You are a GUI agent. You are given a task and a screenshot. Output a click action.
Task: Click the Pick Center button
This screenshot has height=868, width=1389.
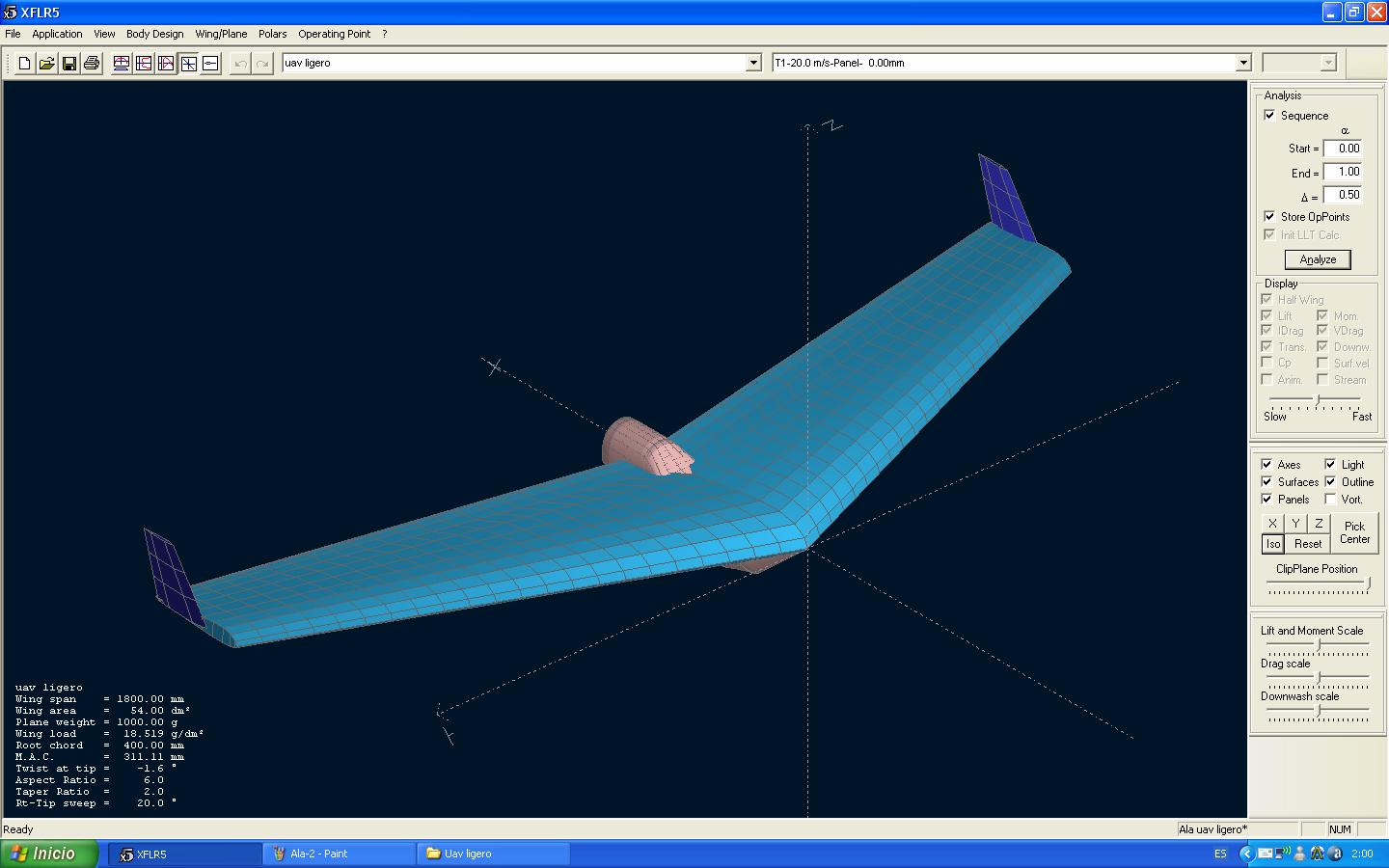pos(1354,532)
